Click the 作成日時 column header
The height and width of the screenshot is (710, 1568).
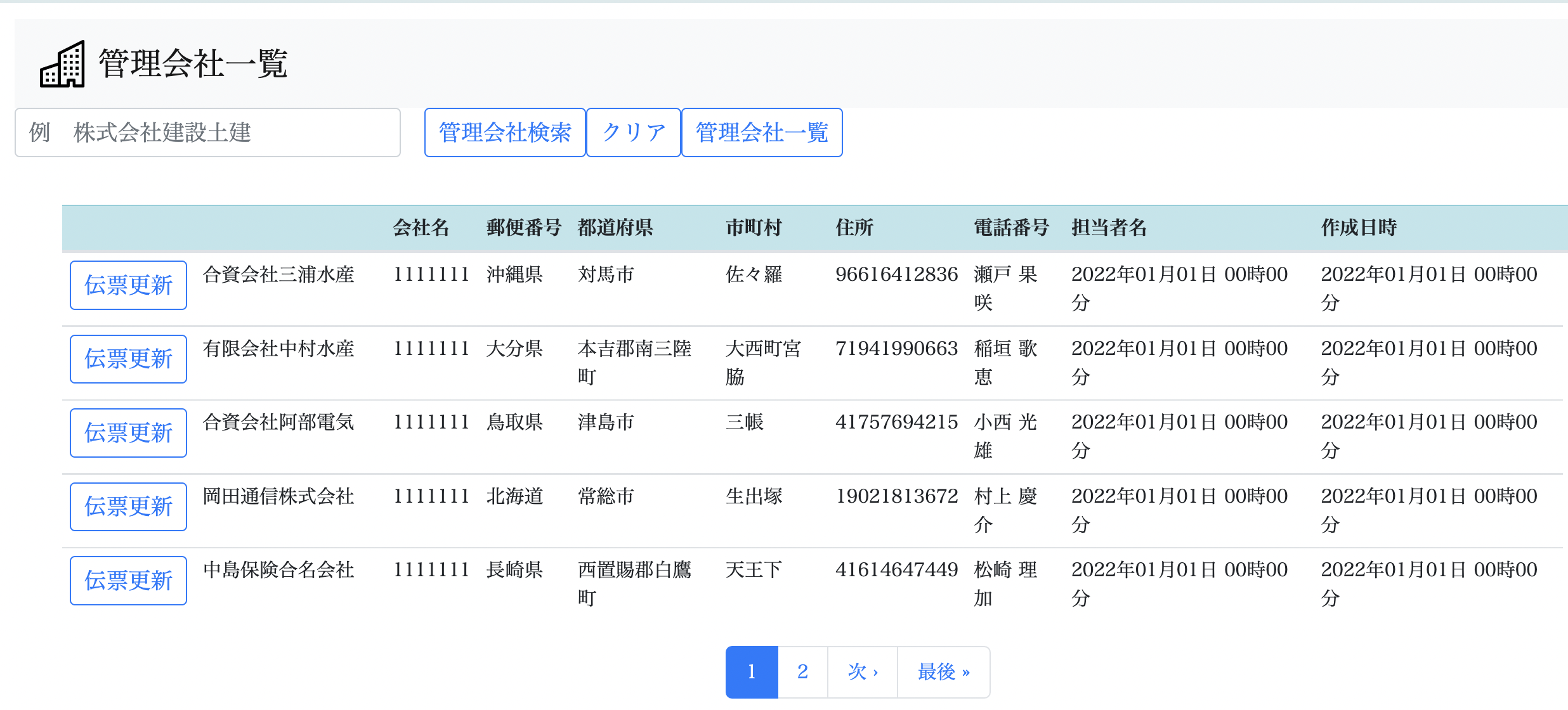(1359, 228)
